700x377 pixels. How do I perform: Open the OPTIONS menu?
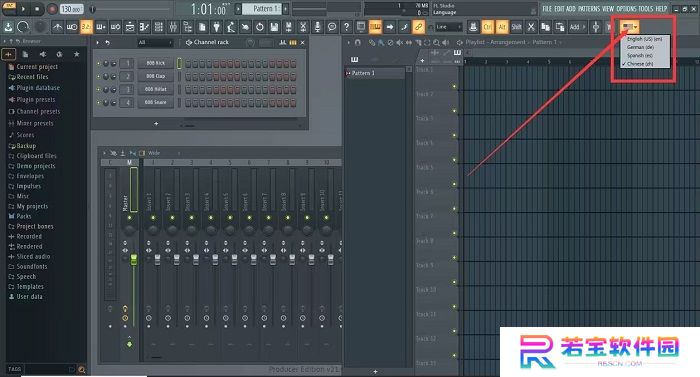tap(626, 8)
